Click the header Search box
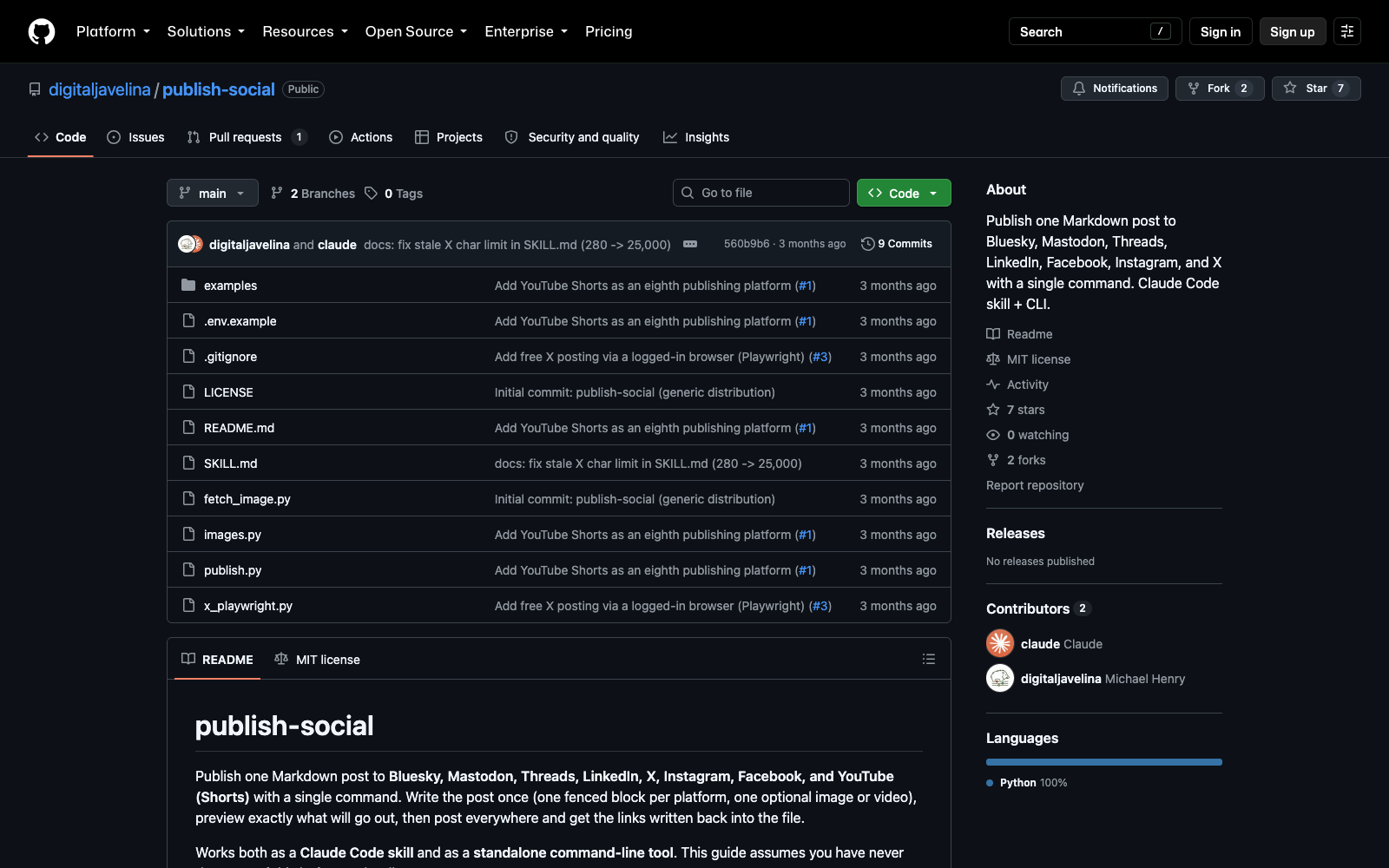The height and width of the screenshot is (868, 1389). click(1095, 31)
